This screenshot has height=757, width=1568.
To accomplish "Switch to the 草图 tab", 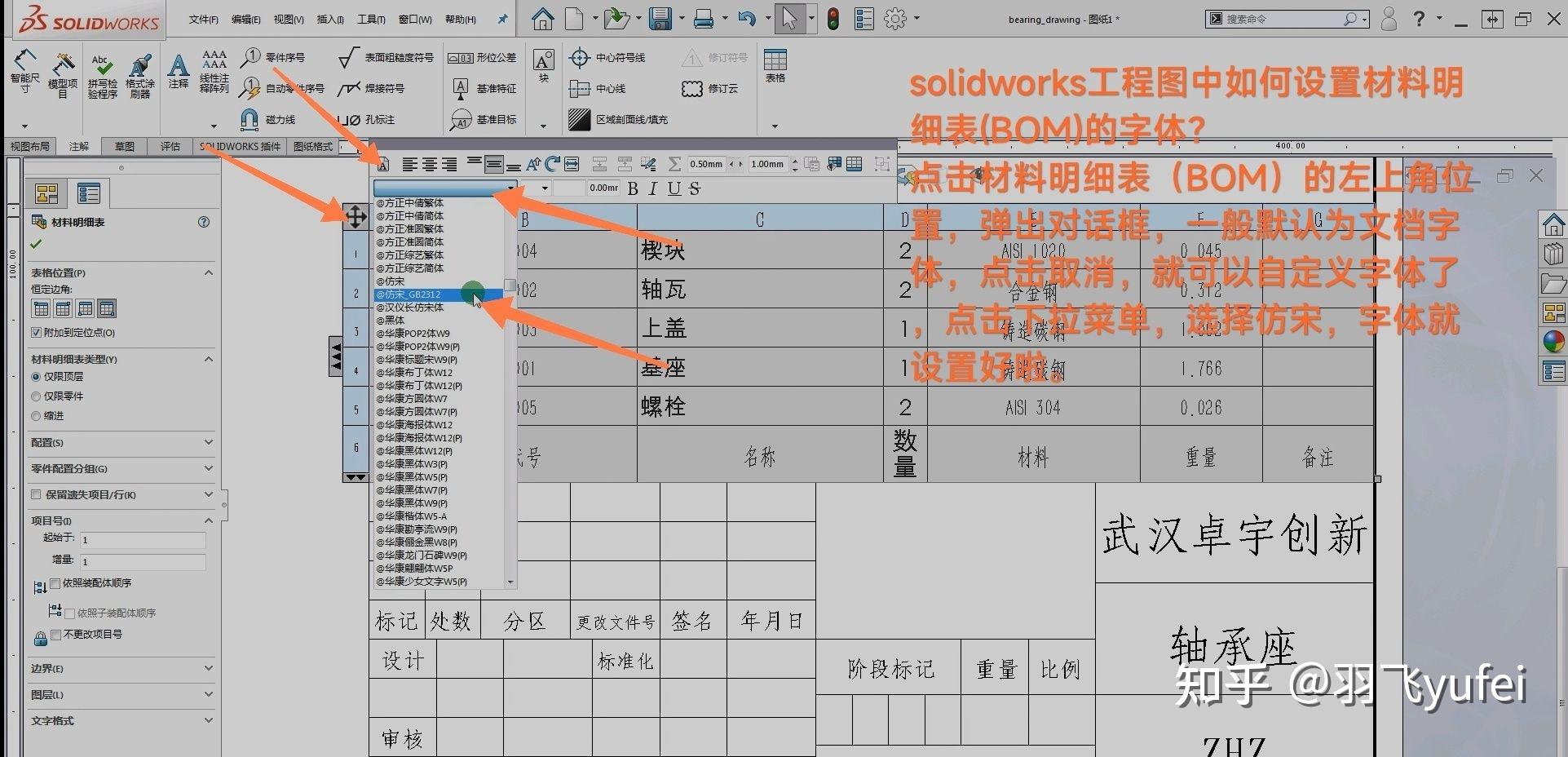I will [x=124, y=146].
